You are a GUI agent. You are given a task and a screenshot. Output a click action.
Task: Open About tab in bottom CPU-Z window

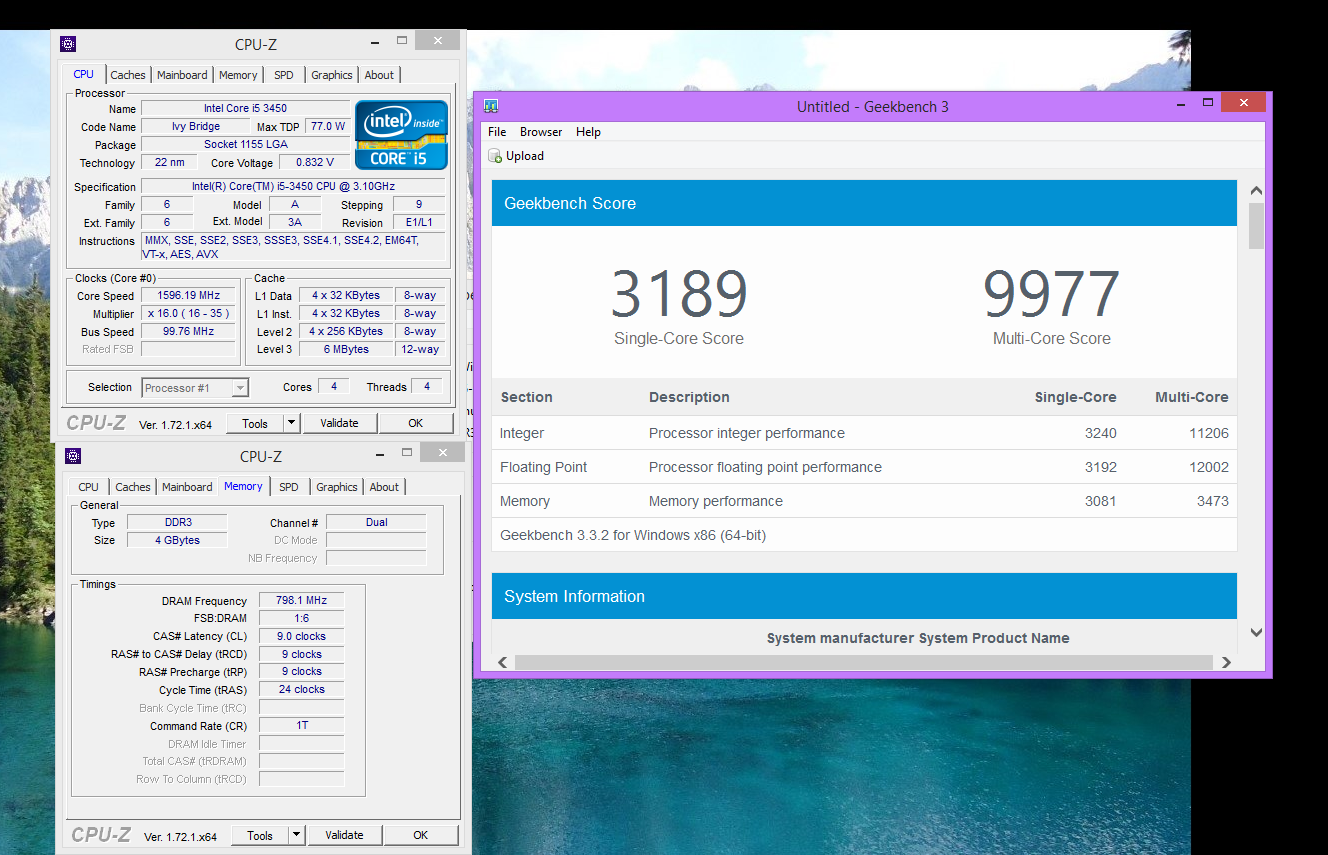pos(384,487)
